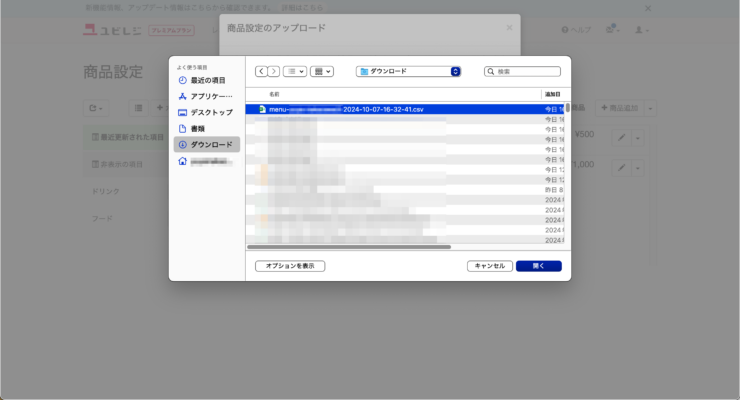The width and height of the screenshot is (740, 400).
Task: Select ダウンロード in the sidebar
Action: click(x=207, y=144)
